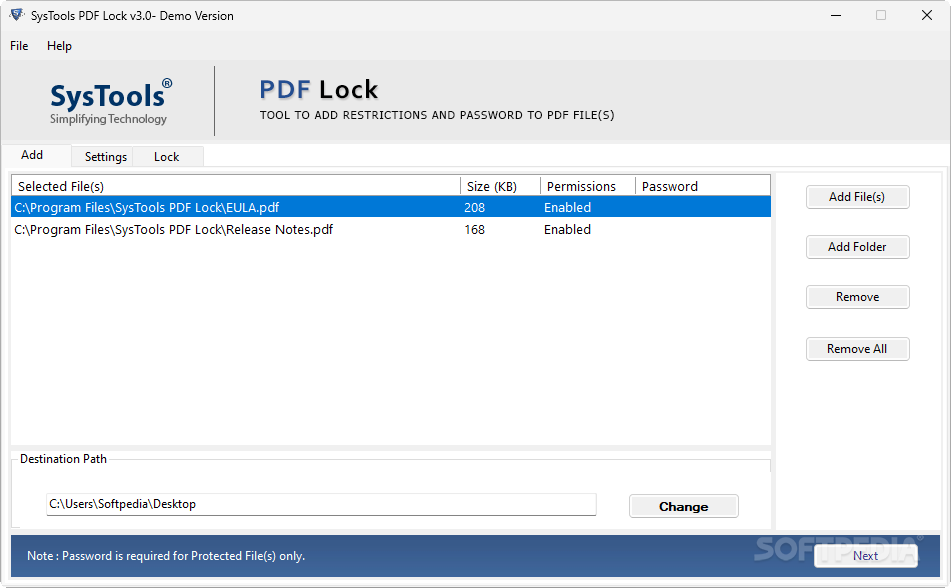Click the Add Folder button
This screenshot has height=588, width=951.
click(857, 247)
